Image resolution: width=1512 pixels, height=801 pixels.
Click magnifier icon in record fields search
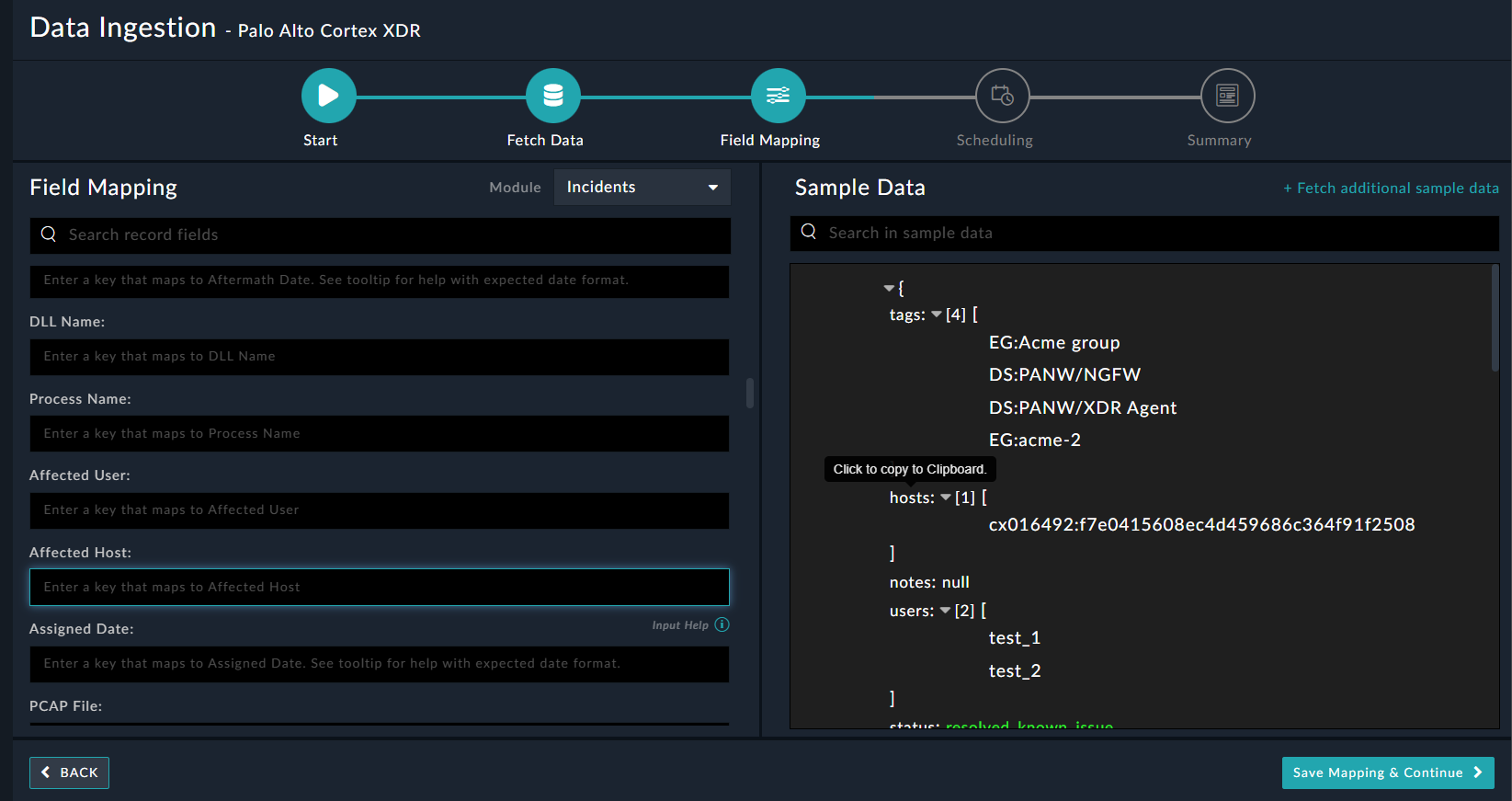[x=49, y=235]
